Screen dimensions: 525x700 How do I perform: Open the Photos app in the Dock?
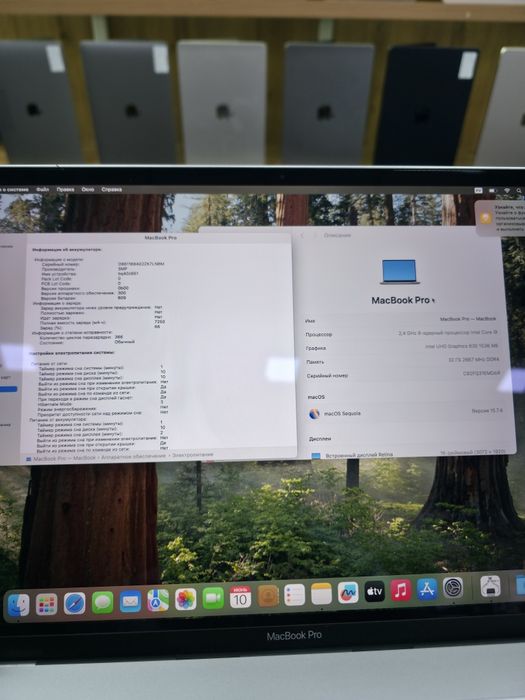(186, 599)
